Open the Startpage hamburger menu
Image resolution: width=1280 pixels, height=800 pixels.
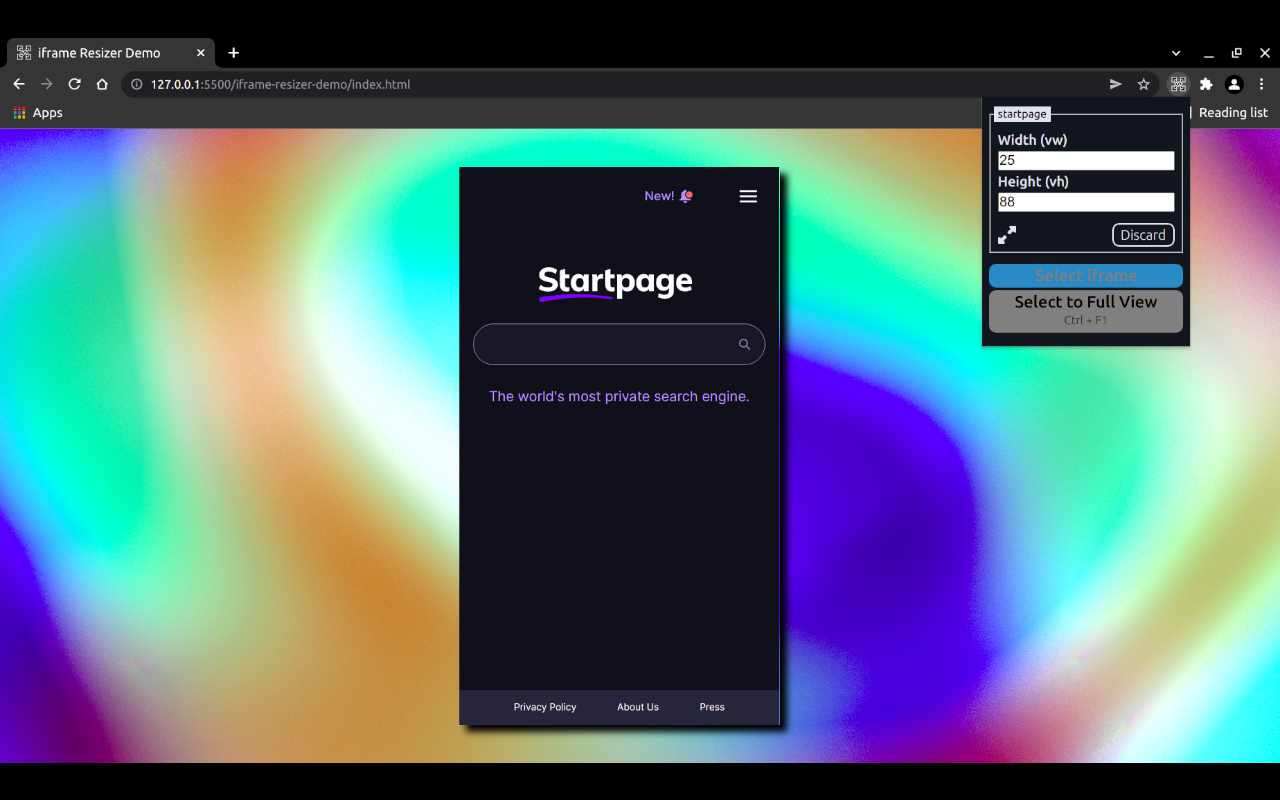[x=748, y=196]
